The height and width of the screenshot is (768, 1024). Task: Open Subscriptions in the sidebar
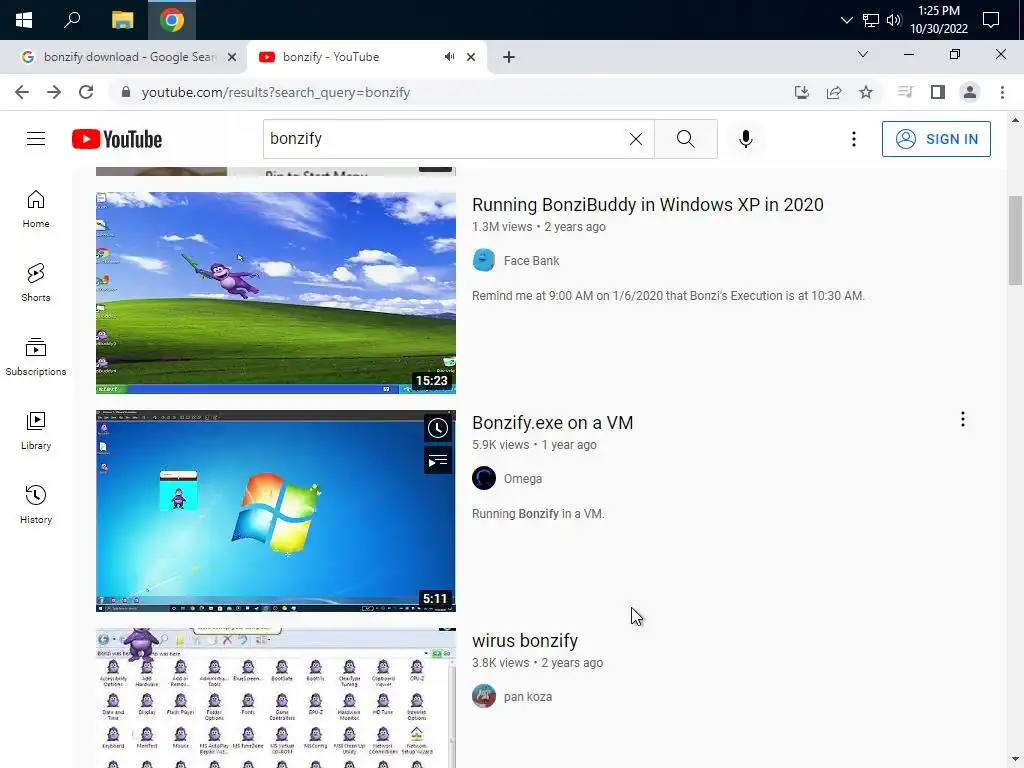point(36,357)
